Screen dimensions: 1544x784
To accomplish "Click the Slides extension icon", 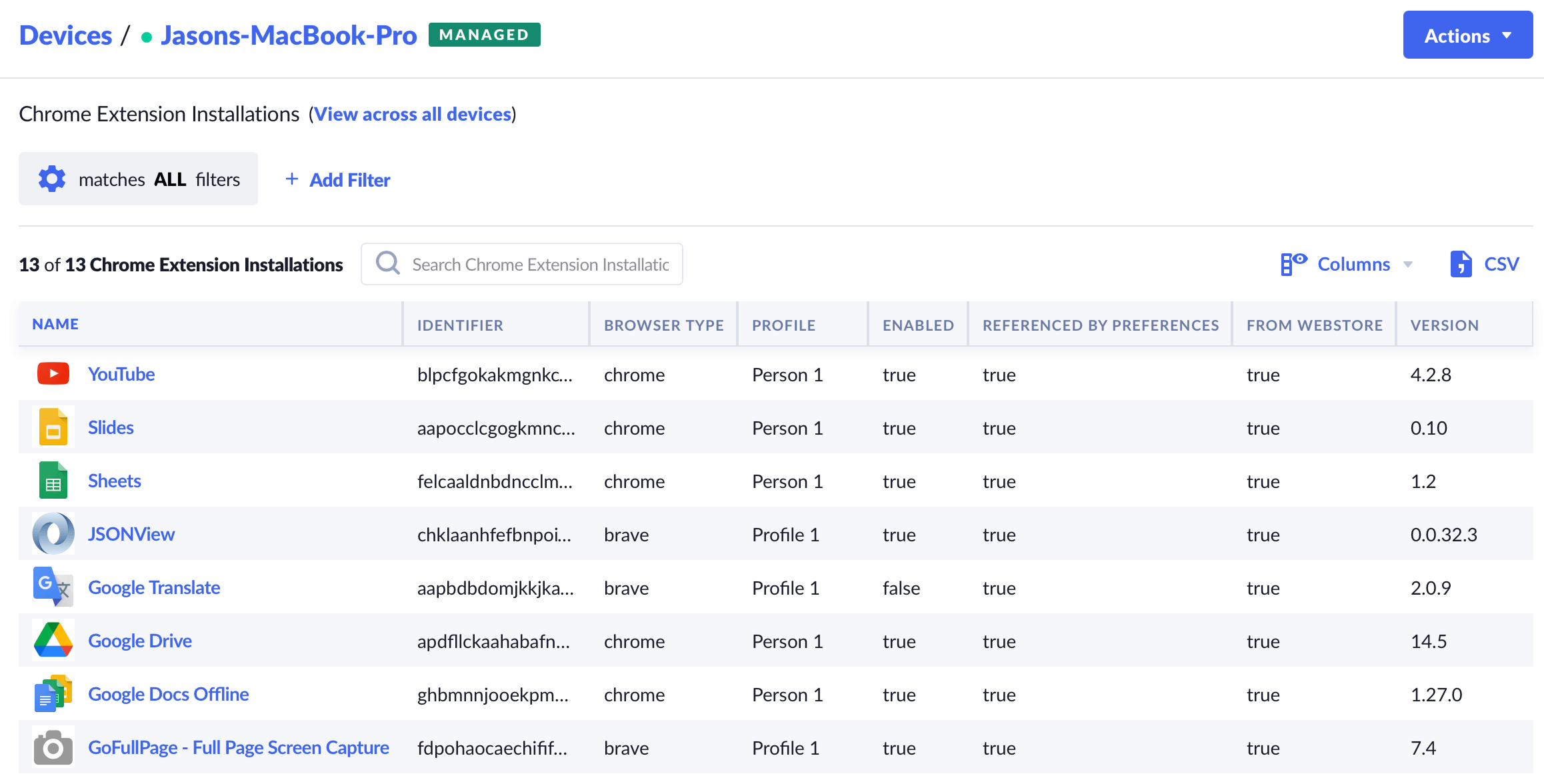I will point(53,427).
